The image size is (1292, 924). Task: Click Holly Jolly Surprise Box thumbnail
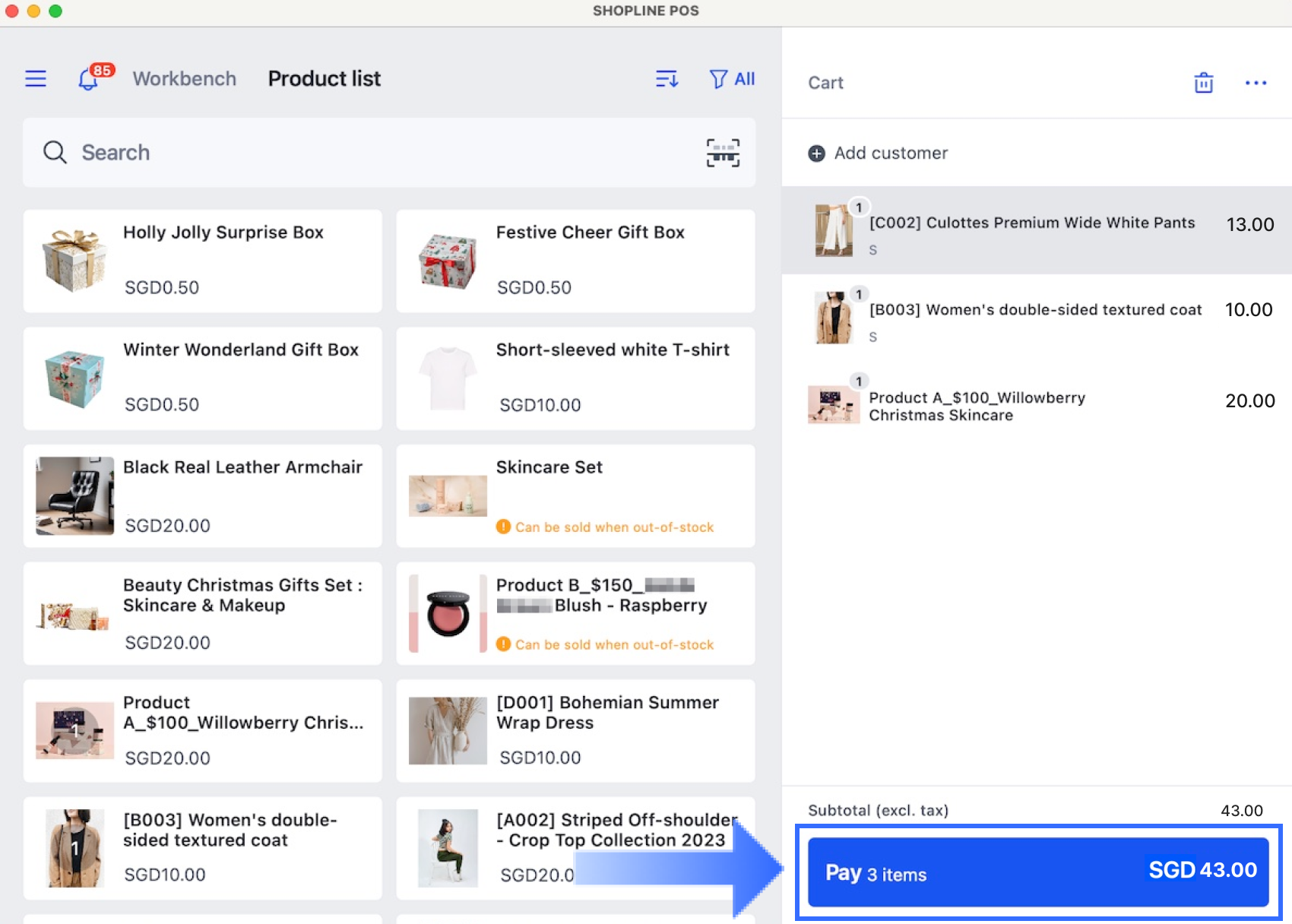pyautogui.click(x=74, y=261)
